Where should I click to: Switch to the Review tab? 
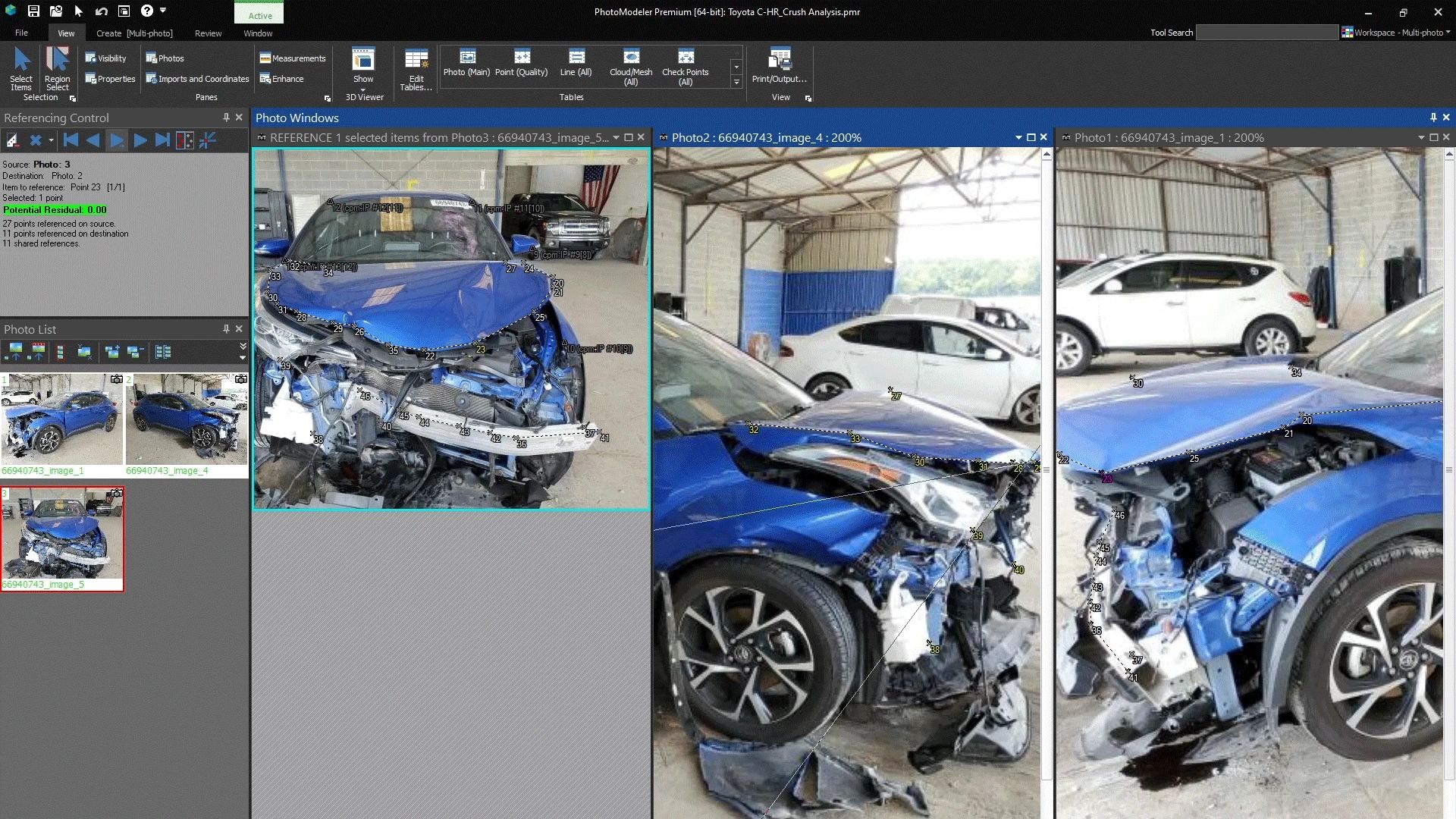208,33
